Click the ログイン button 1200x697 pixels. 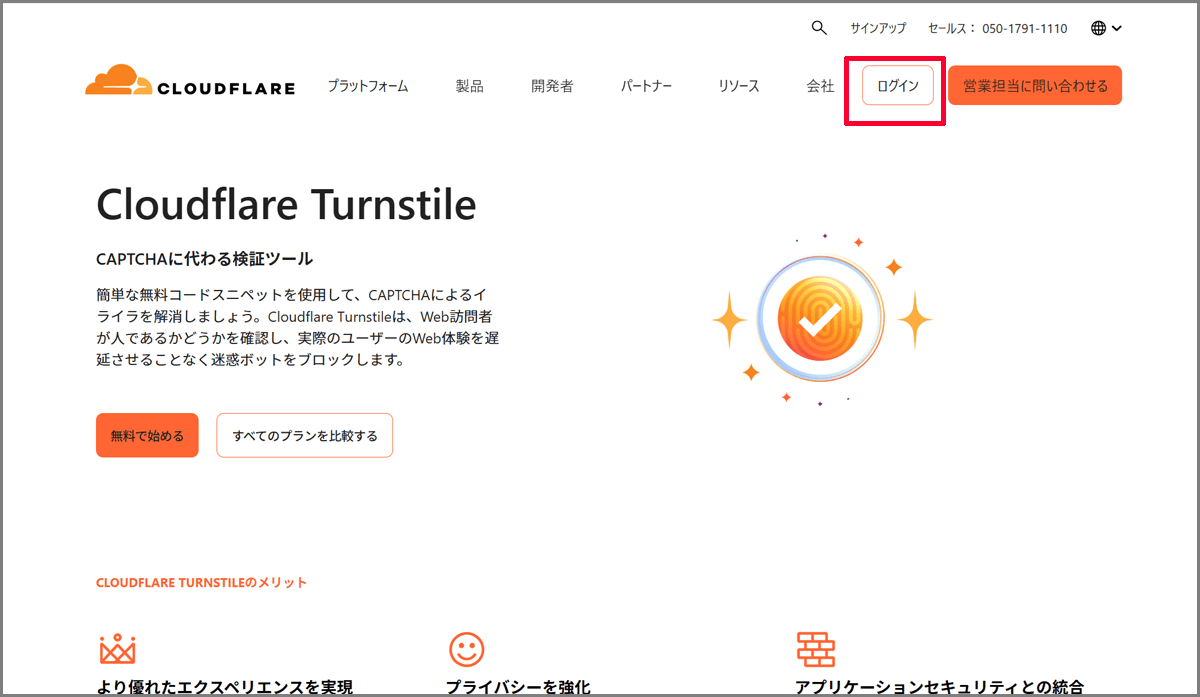coord(898,86)
